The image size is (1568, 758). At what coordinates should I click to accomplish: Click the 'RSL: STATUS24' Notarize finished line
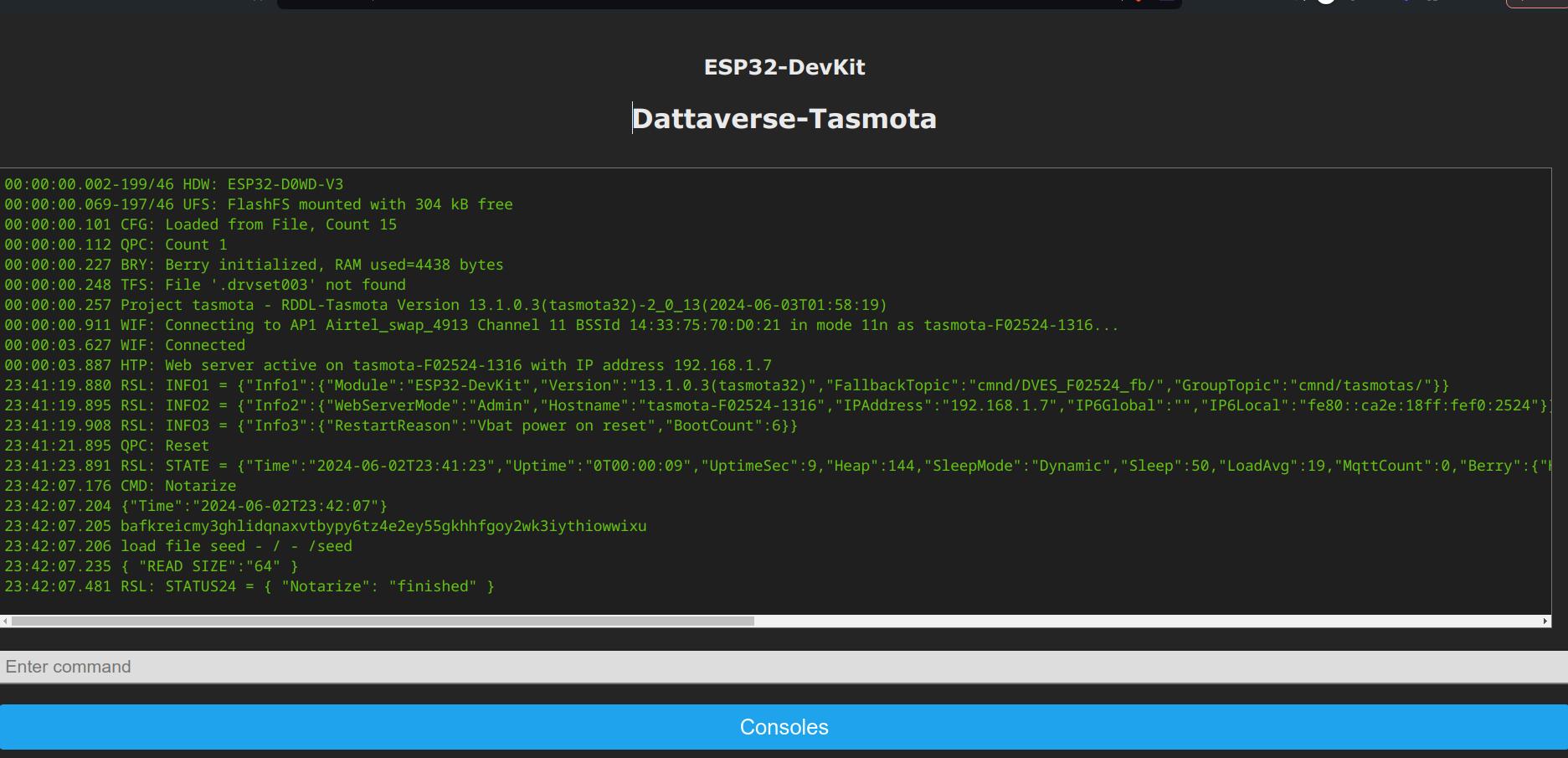coord(249,586)
